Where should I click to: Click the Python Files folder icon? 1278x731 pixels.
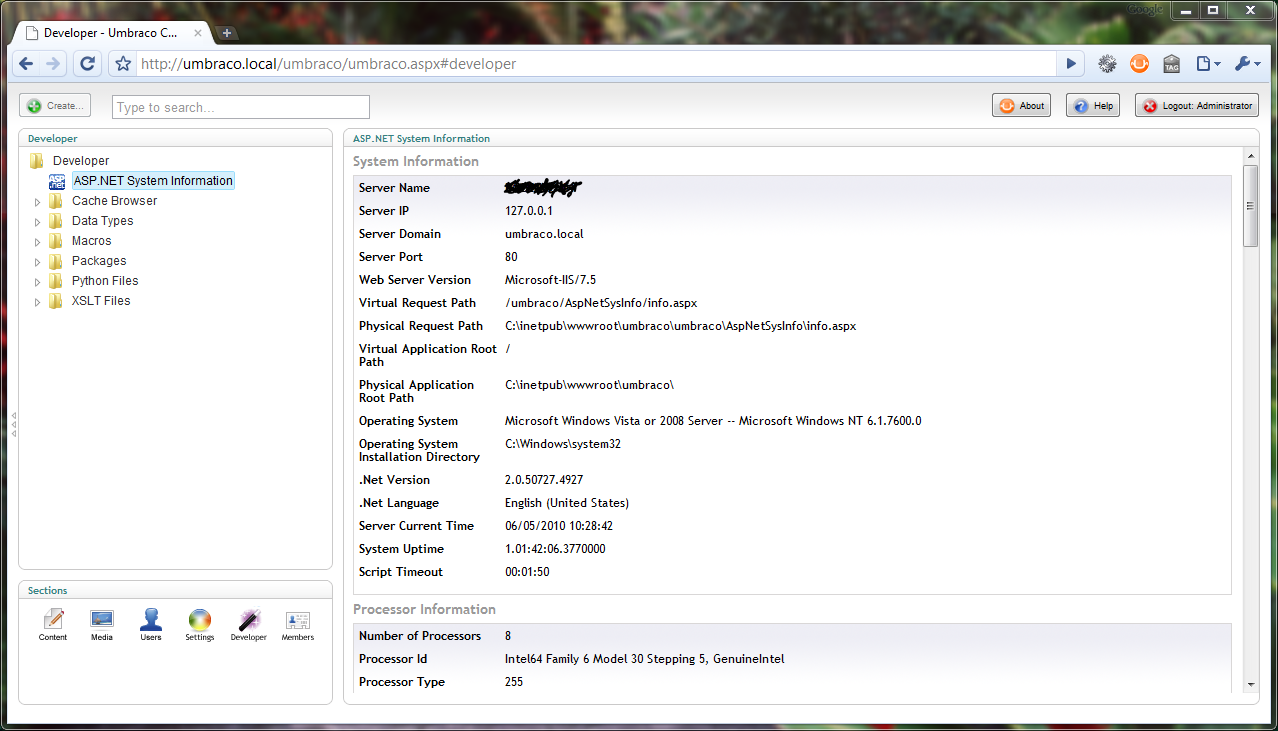pos(56,281)
